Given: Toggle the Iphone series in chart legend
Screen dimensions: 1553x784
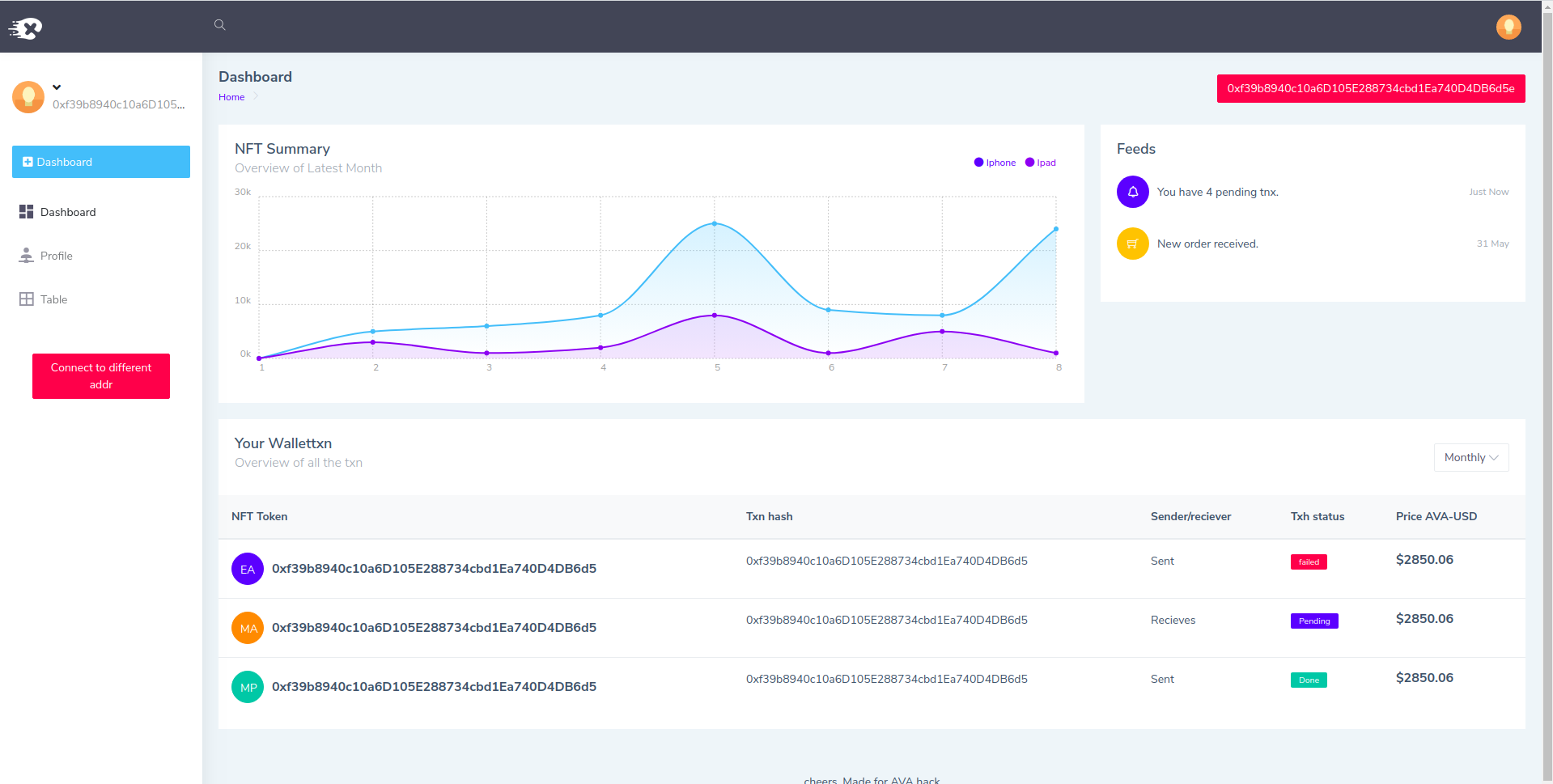Looking at the screenshot, I should click(995, 163).
